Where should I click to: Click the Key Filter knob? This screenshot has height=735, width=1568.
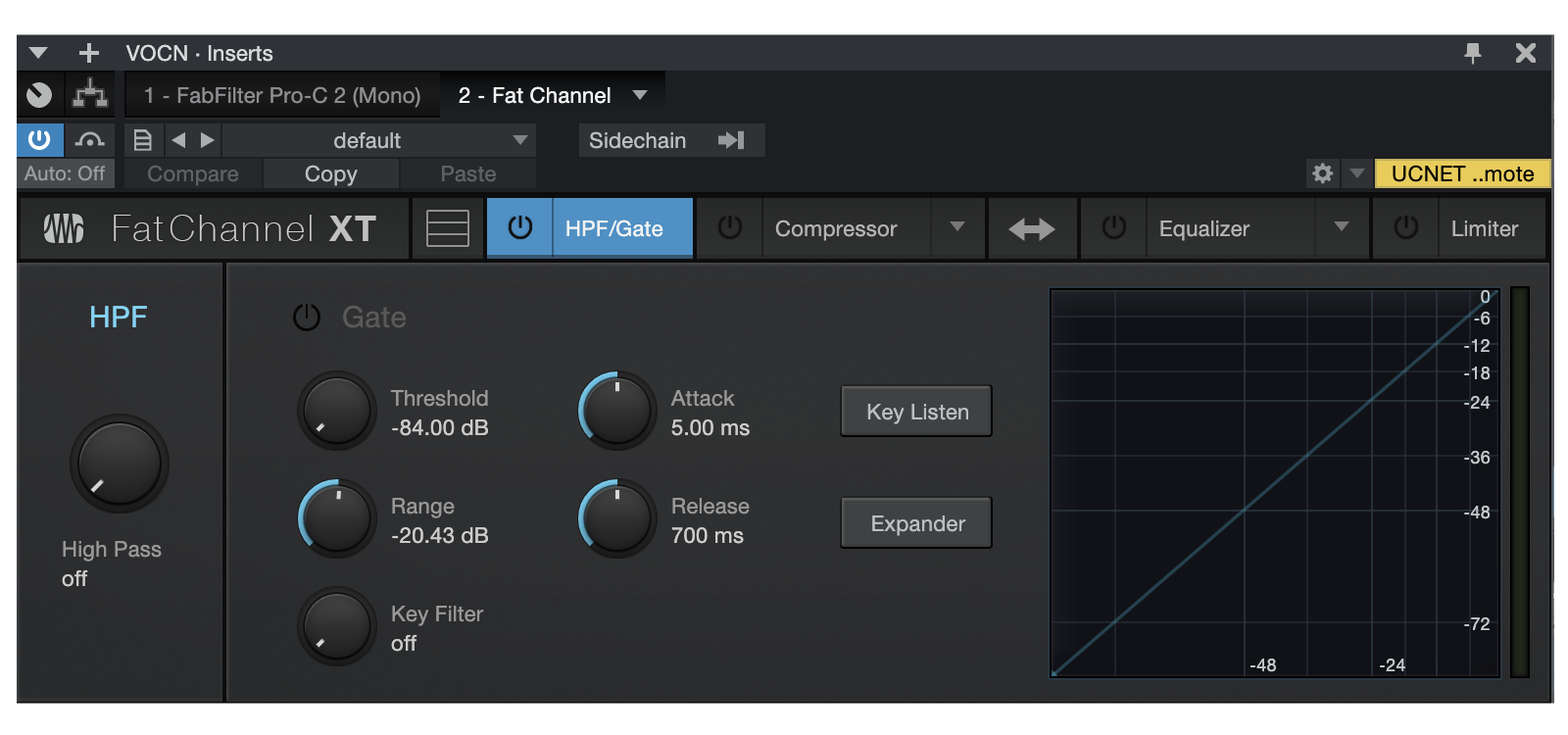coord(337,626)
